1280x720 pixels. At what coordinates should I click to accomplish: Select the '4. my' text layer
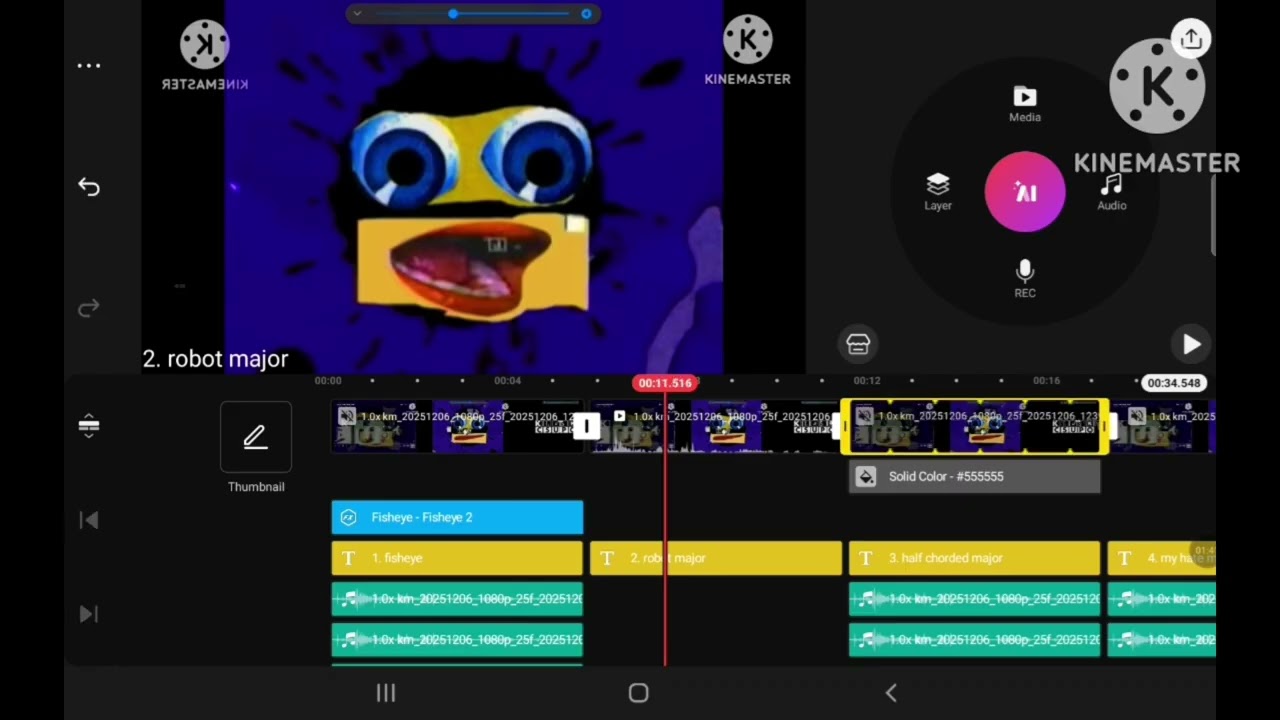pos(1162,558)
